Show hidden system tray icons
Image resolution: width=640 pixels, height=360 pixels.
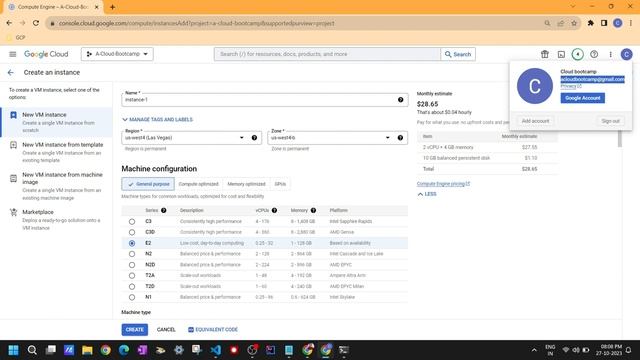[x=534, y=350]
